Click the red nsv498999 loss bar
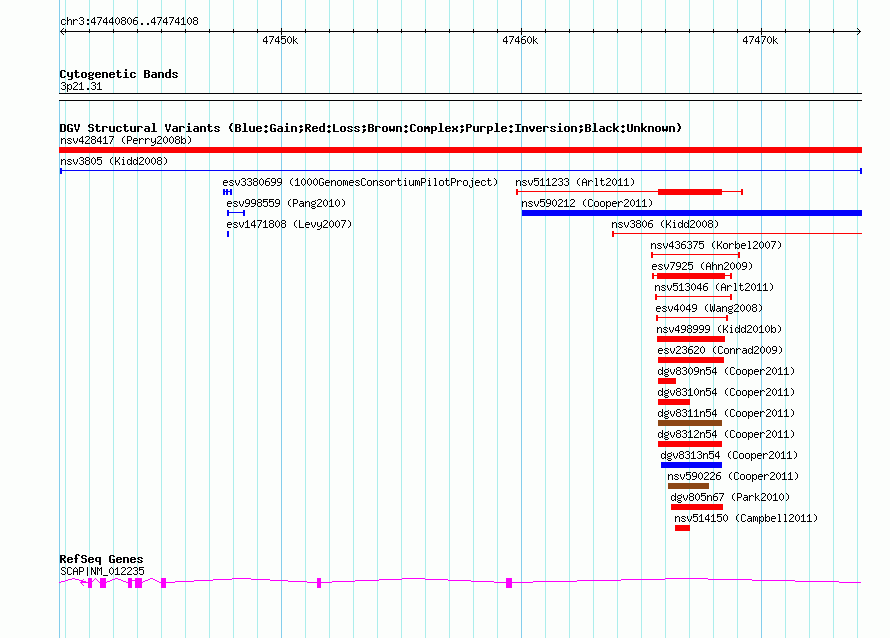The width and height of the screenshot is (890, 638). [691, 339]
